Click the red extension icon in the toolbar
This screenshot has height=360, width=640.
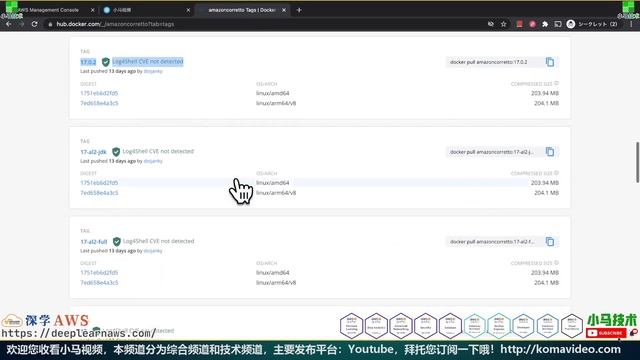(x=519, y=24)
